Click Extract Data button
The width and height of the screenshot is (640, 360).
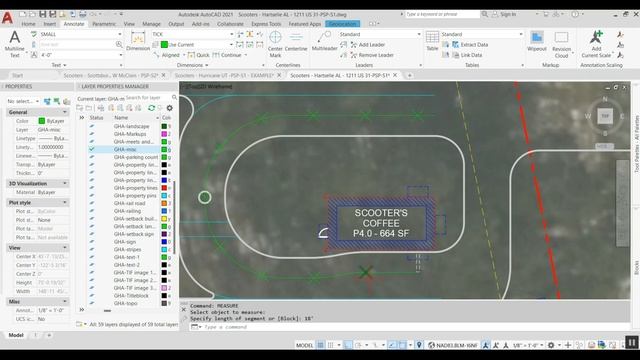click(x=470, y=44)
